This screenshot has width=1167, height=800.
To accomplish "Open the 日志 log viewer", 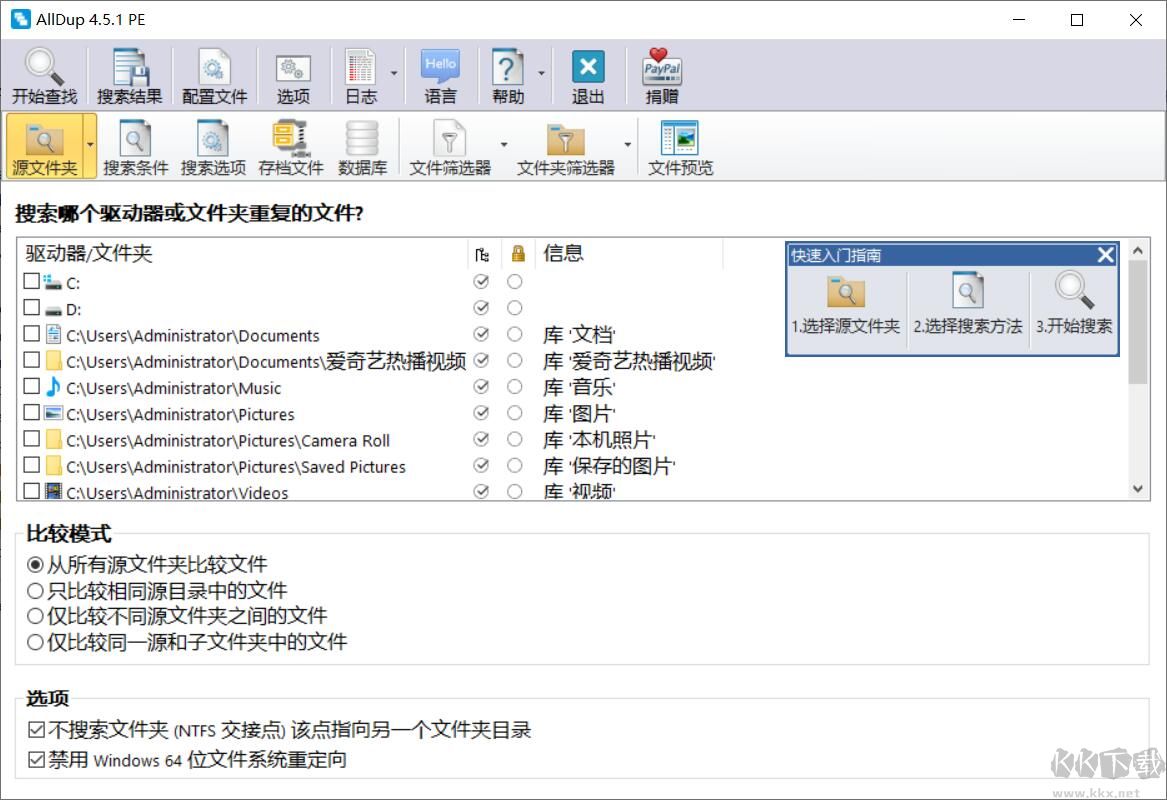I will pyautogui.click(x=361, y=66).
